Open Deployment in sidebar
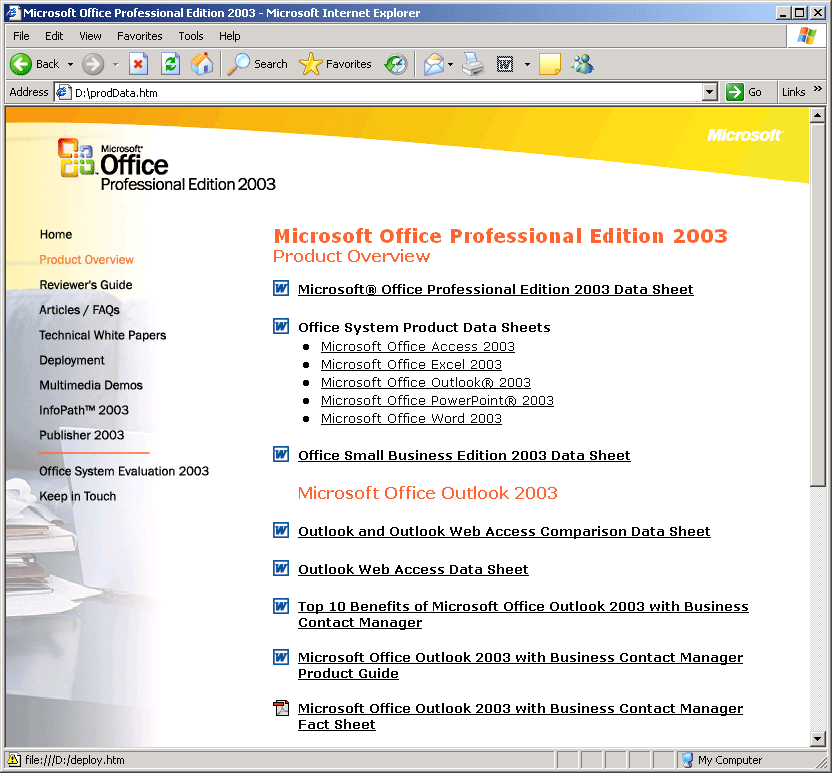Image resolution: width=832 pixels, height=773 pixels. [72, 360]
